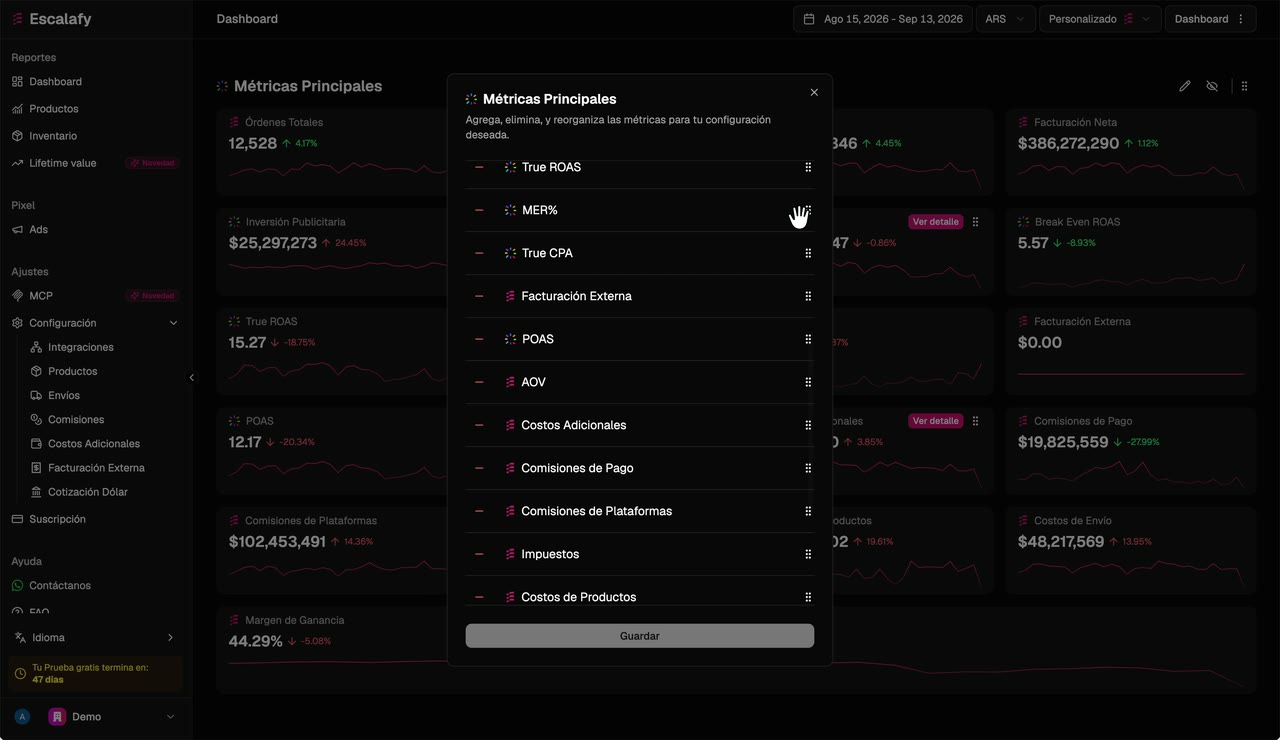Image resolution: width=1280 pixels, height=740 pixels.
Task: Remove Facturación Externa using minus toggle
Action: [479, 296]
